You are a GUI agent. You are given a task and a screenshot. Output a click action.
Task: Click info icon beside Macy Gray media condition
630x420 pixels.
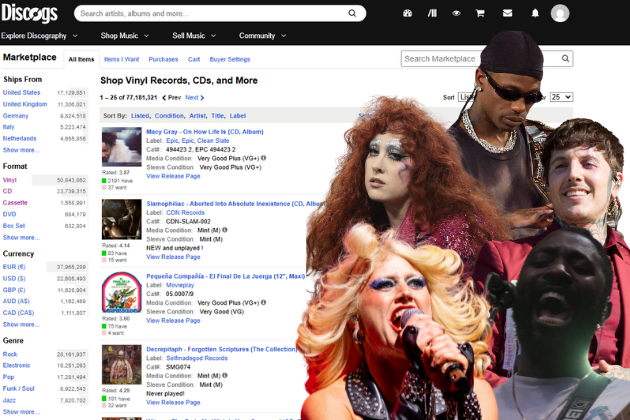pos(265,158)
